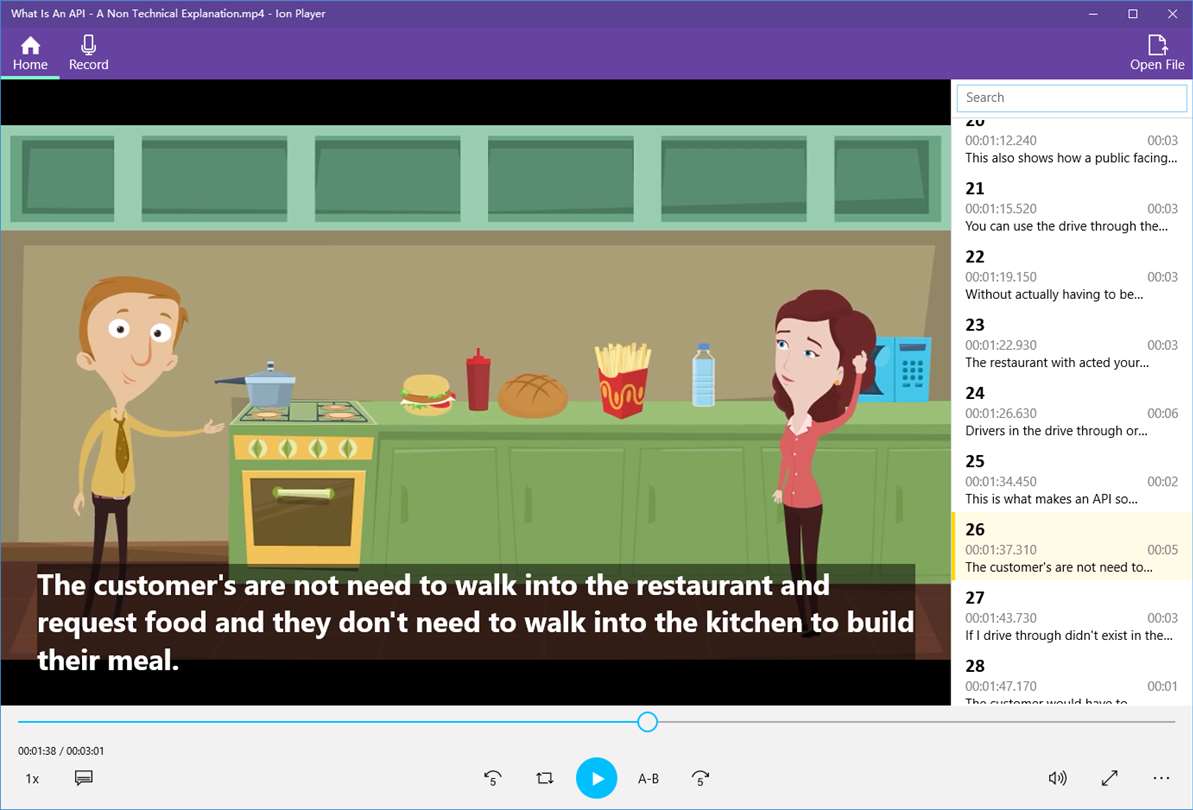Skip forward 5 seconds icon
1193x810 pixels.
(x=700, y=778)
